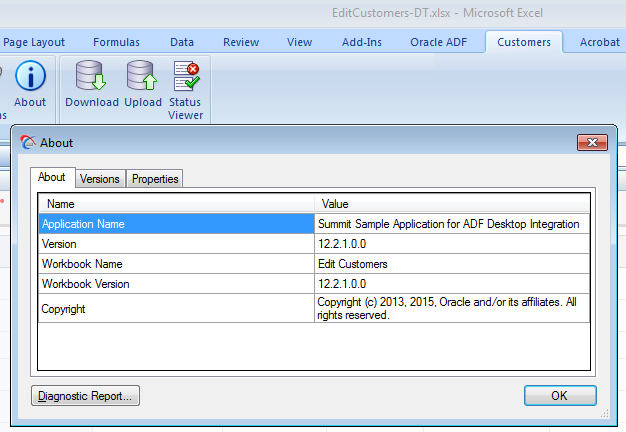Open the Acrobat ribbon tab
Image resolution: width=626 pixels, height=432 pixels.
tap(600, 42)
